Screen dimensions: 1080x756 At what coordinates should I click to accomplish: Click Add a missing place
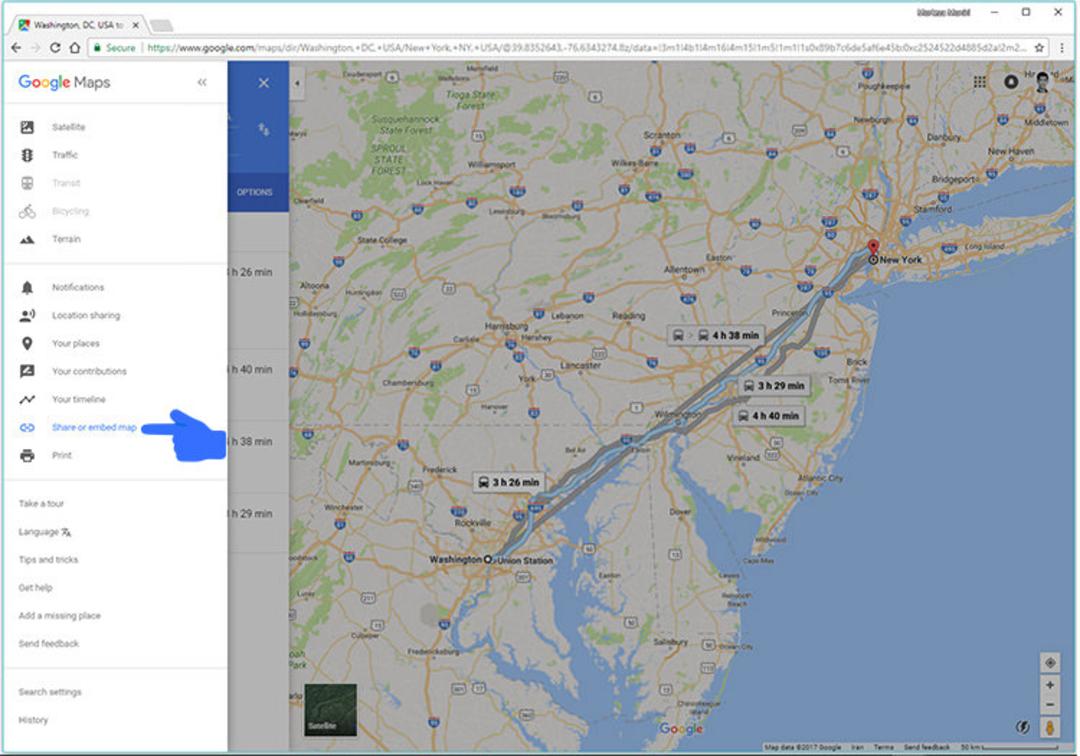click(x=59, y=616)
